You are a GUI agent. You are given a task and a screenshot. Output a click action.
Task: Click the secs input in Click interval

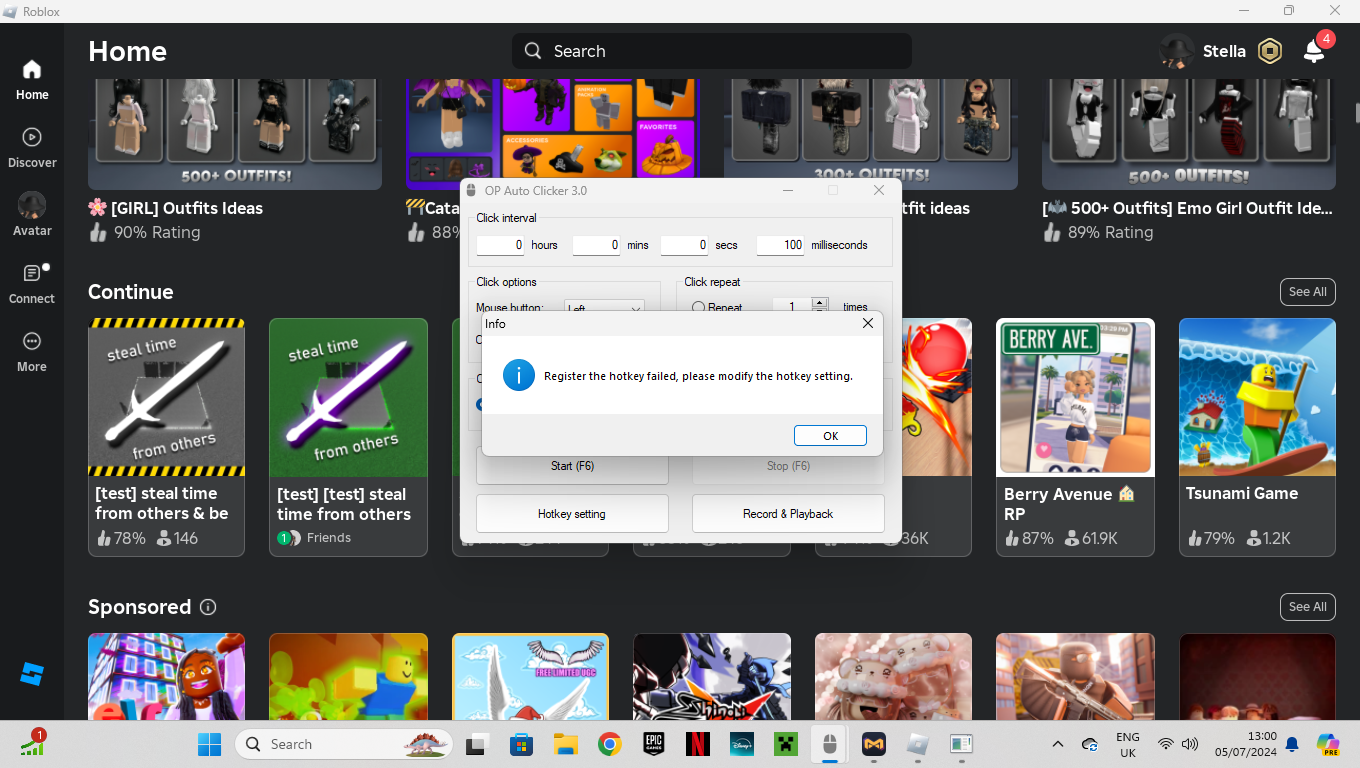pos(684,245)
